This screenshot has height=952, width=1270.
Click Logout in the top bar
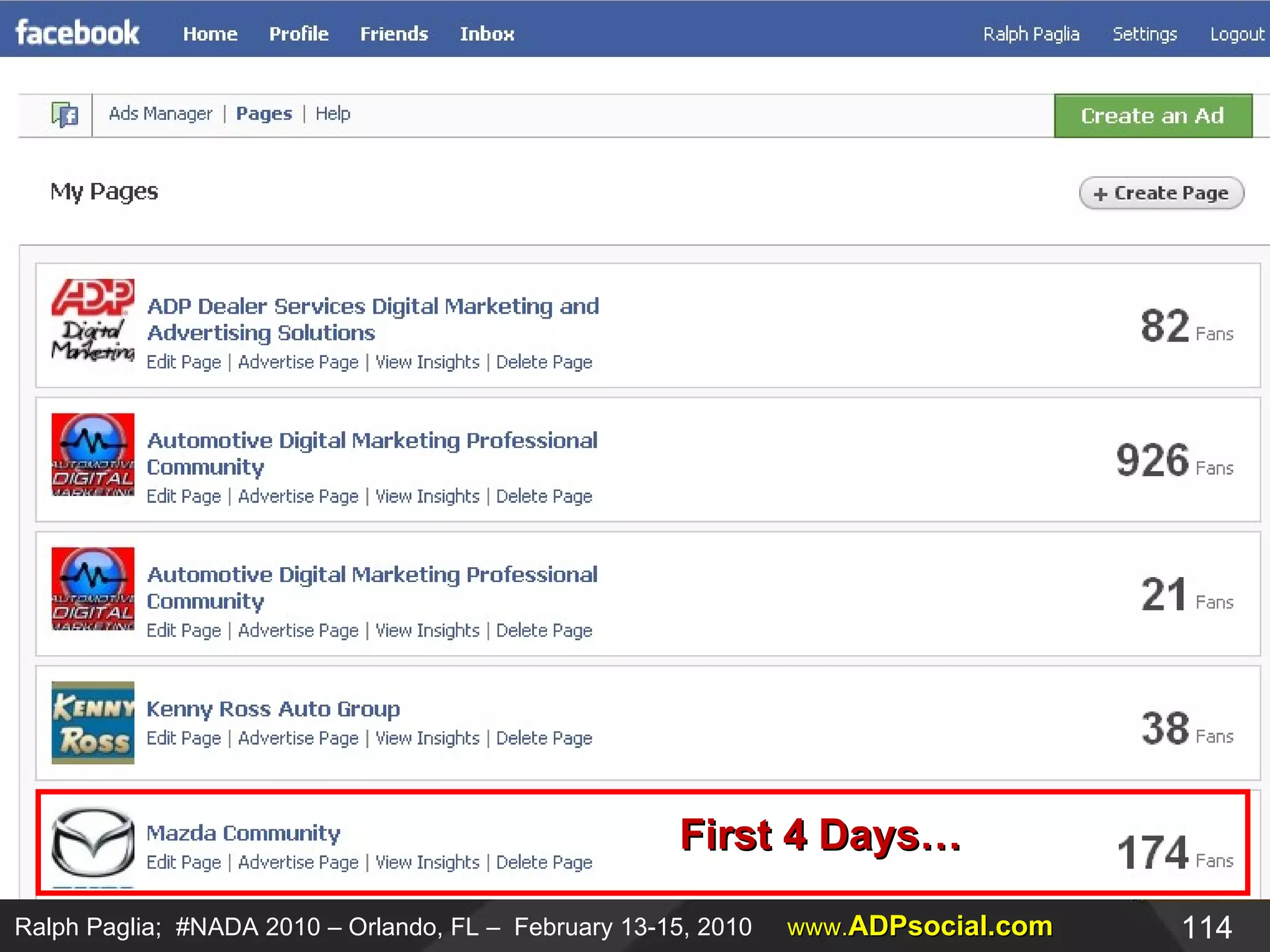click(x=1237, y=34)
